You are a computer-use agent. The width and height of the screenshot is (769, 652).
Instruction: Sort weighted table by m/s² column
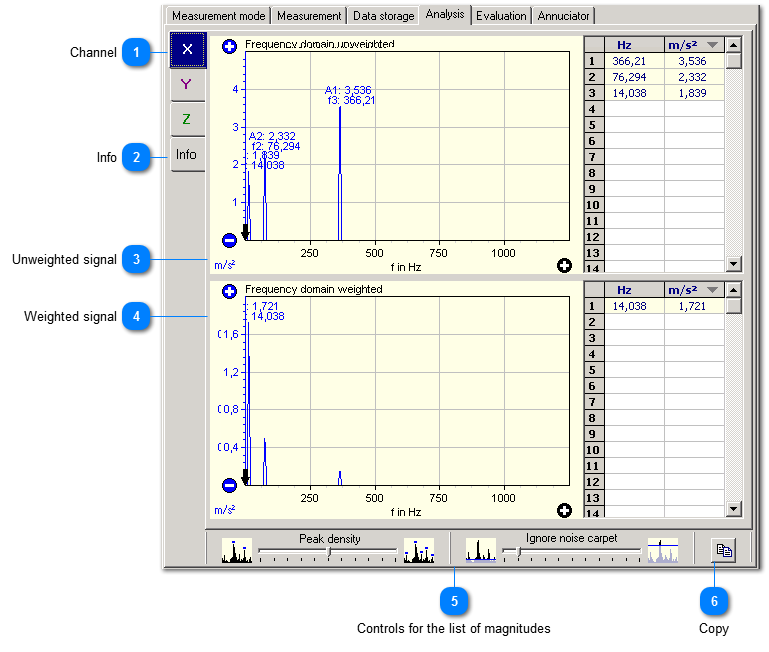tap(692, 290)
